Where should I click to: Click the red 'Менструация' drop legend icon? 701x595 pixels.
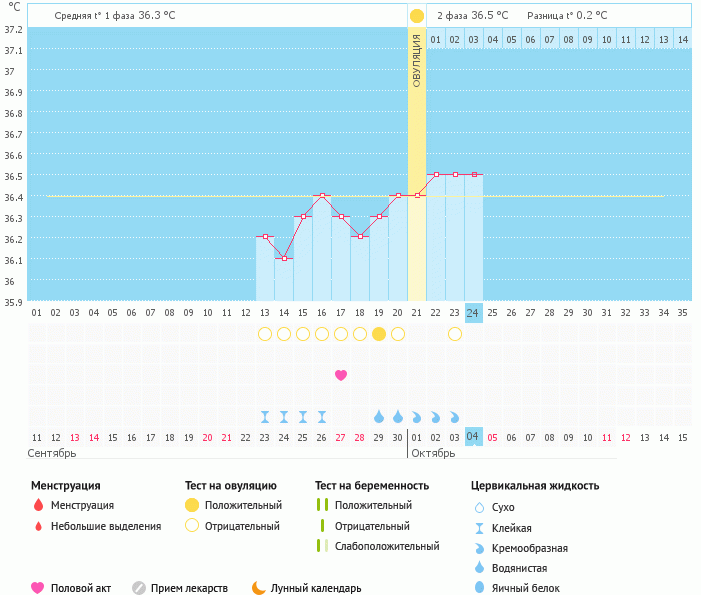(38, 505)
